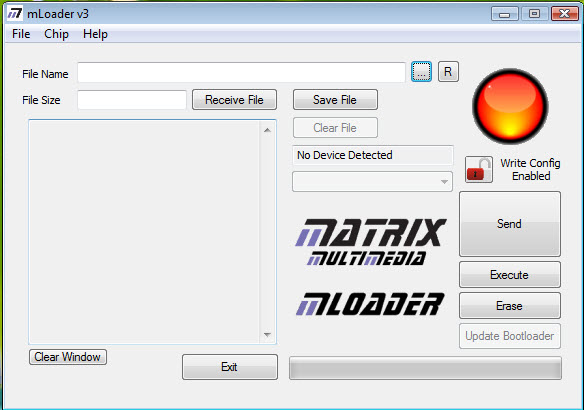Viewport: 584px width, 410px height.
Task: Click the progress bar at bottom
Action: [425, 368]
